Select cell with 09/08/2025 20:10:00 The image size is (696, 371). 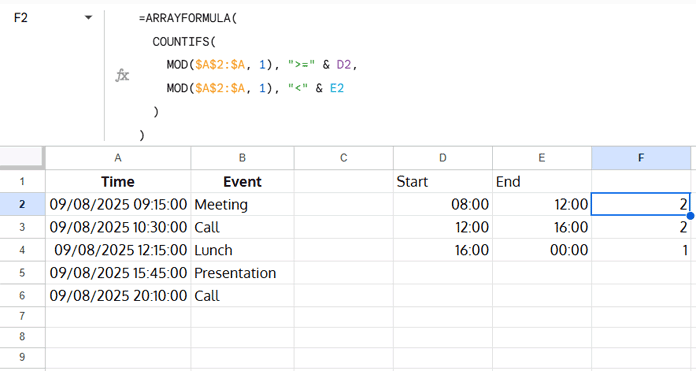[x=118, y=296]
